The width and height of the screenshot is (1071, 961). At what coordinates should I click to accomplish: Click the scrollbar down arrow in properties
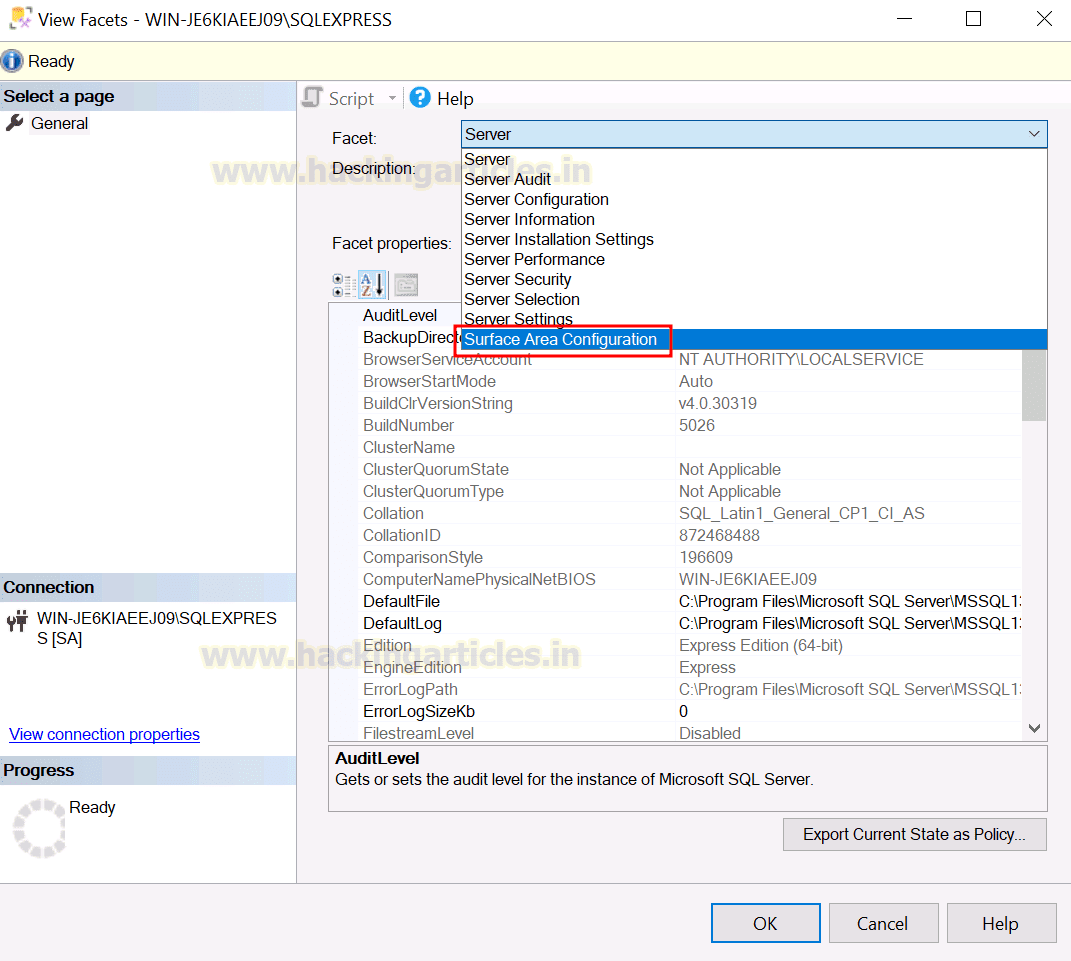click(x=1034, y=728)
